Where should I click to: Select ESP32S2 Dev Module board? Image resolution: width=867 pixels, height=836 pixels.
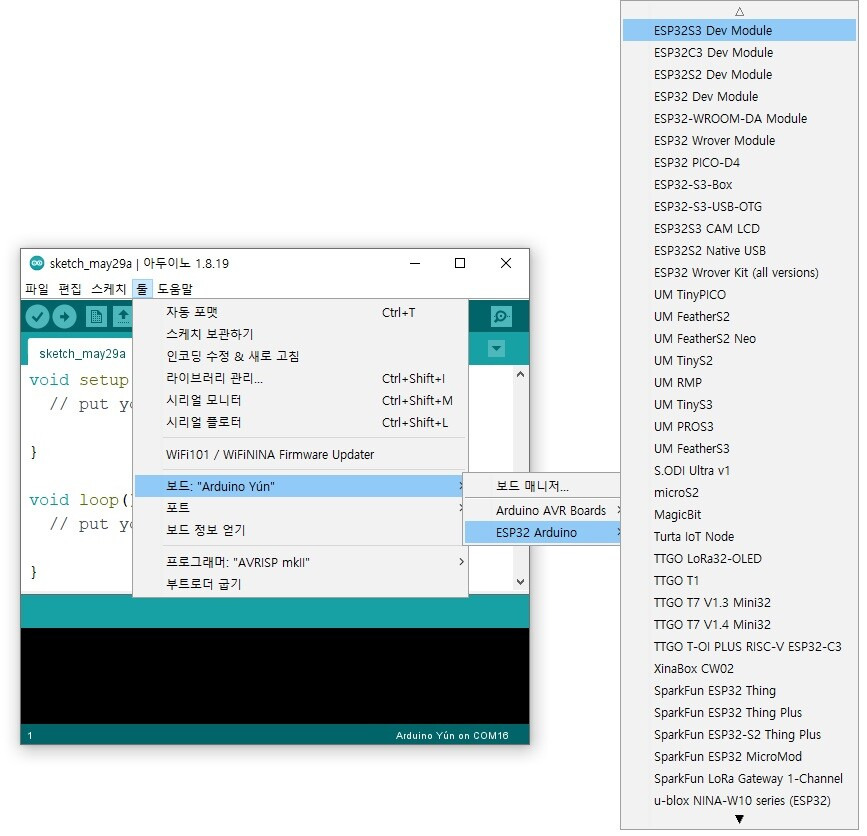tap(739, 75)
